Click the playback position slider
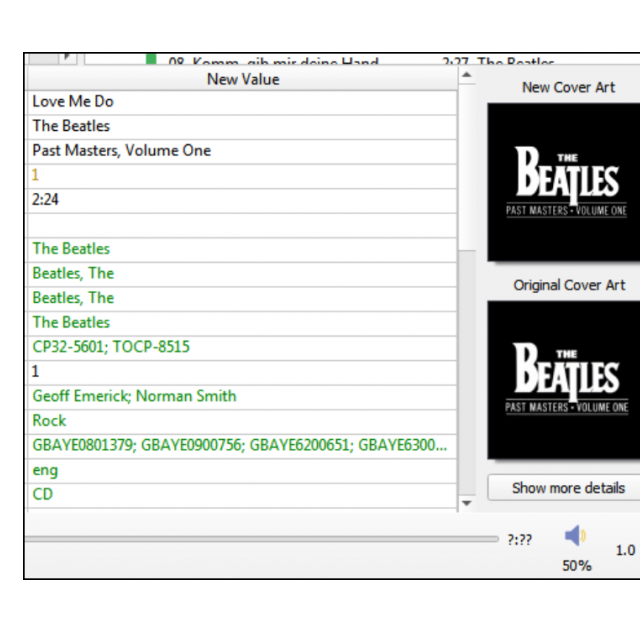 point(262,539)
